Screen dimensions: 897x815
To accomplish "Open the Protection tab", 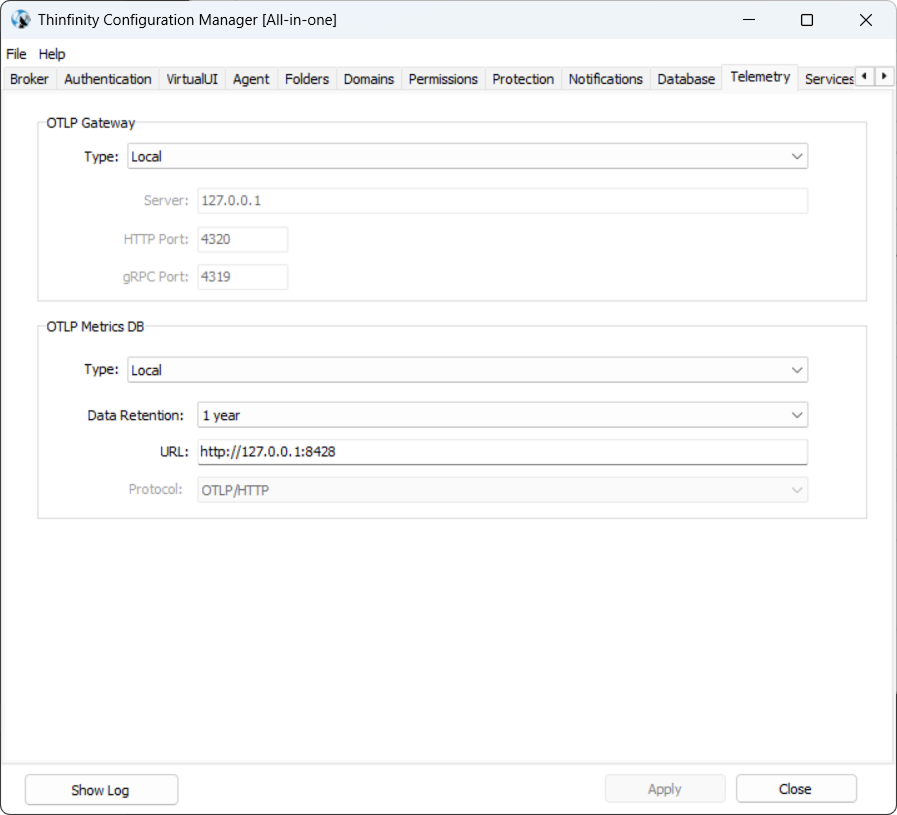I will click(523, 79).
